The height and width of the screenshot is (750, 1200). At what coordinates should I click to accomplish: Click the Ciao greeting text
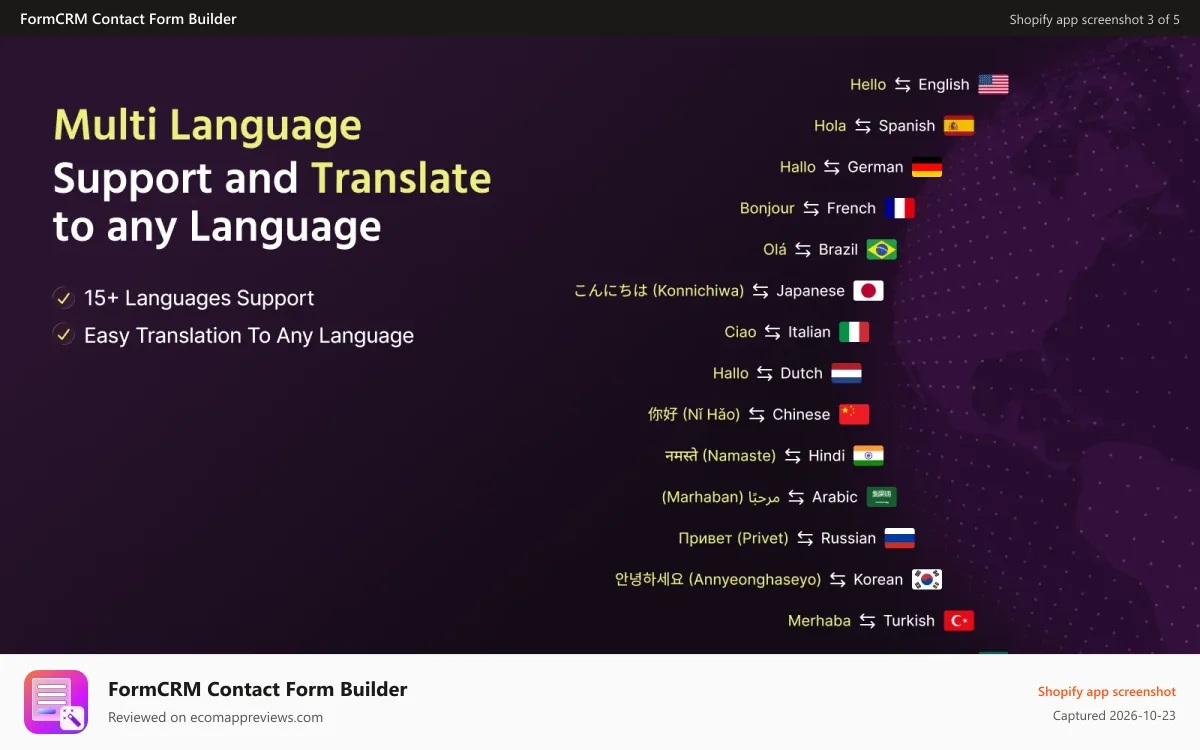click(x=741, y=332)
